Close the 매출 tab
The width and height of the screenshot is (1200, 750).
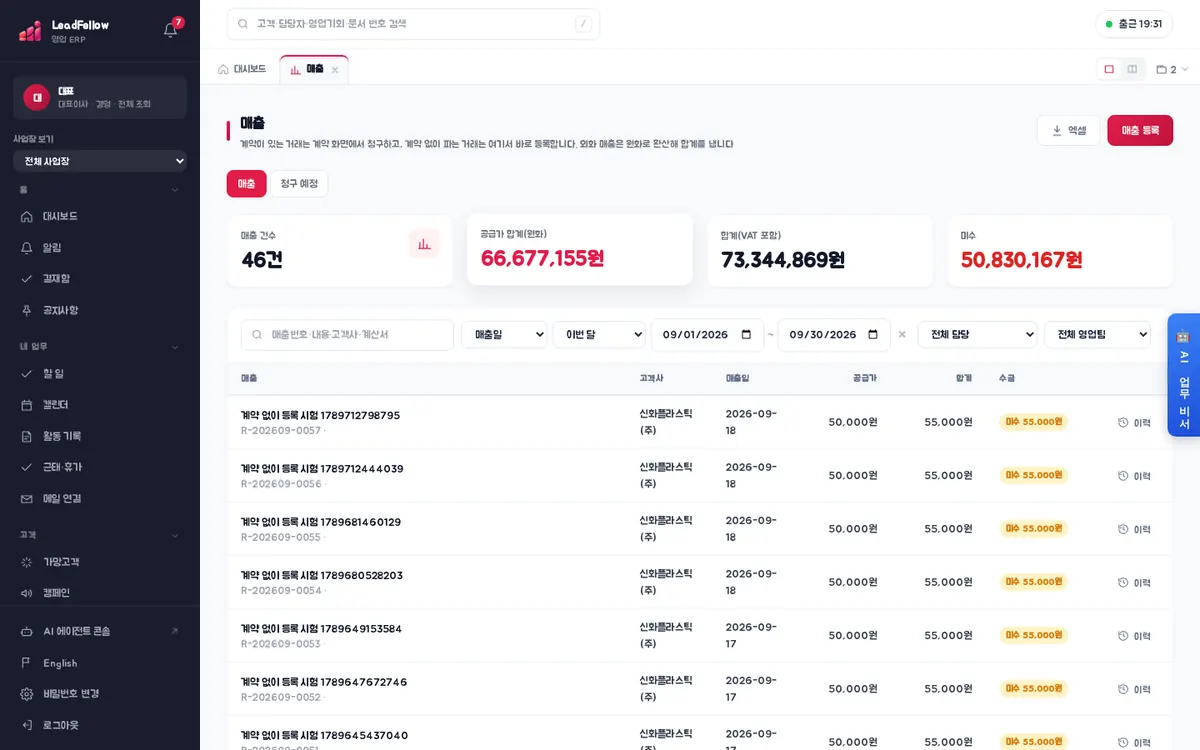(x=335, y=70)
